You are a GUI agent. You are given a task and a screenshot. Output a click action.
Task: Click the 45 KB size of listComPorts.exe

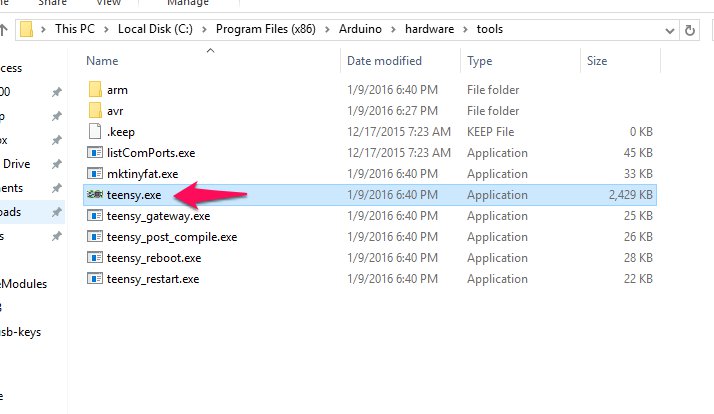[x=638, y=153]
